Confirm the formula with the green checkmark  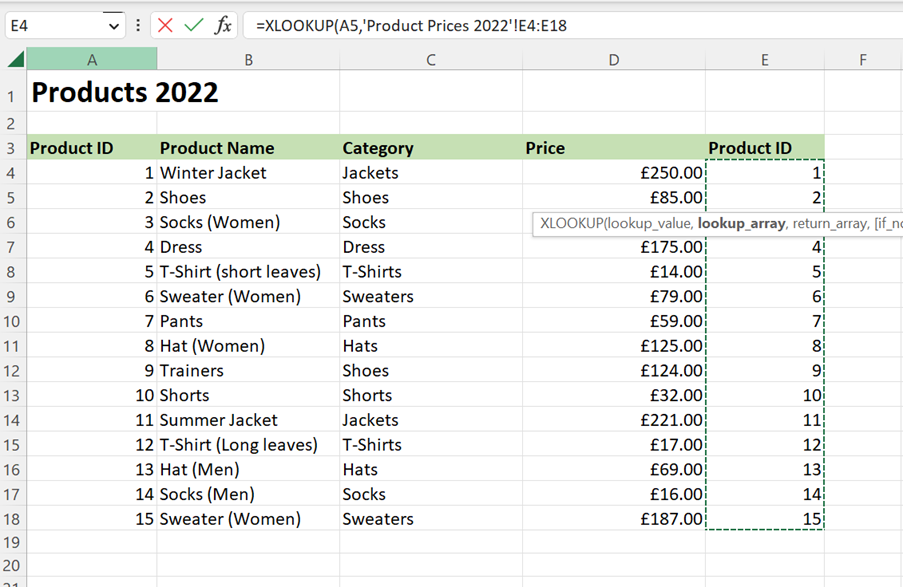click(194, 25)
